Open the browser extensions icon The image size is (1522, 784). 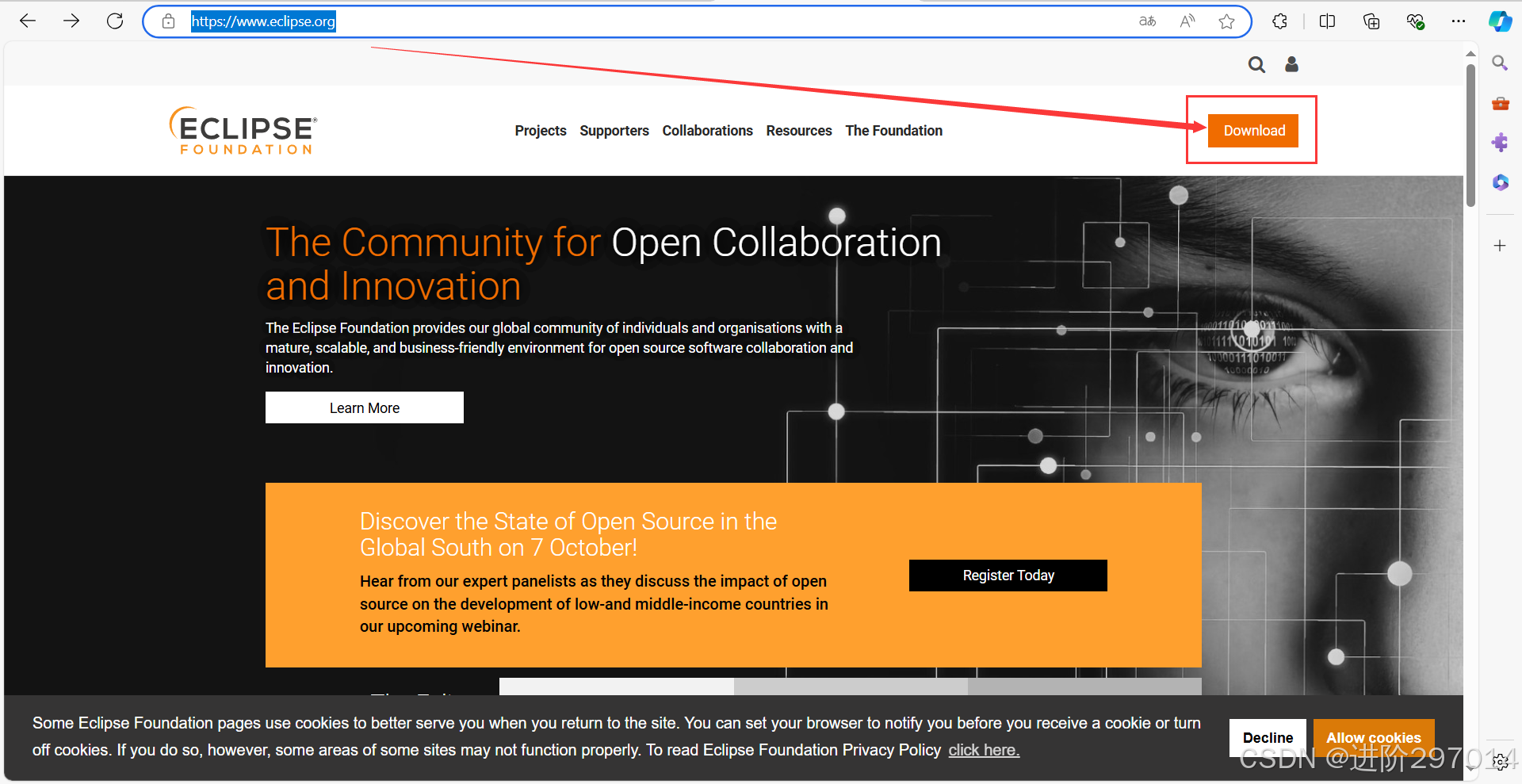tap(1279, 21)
